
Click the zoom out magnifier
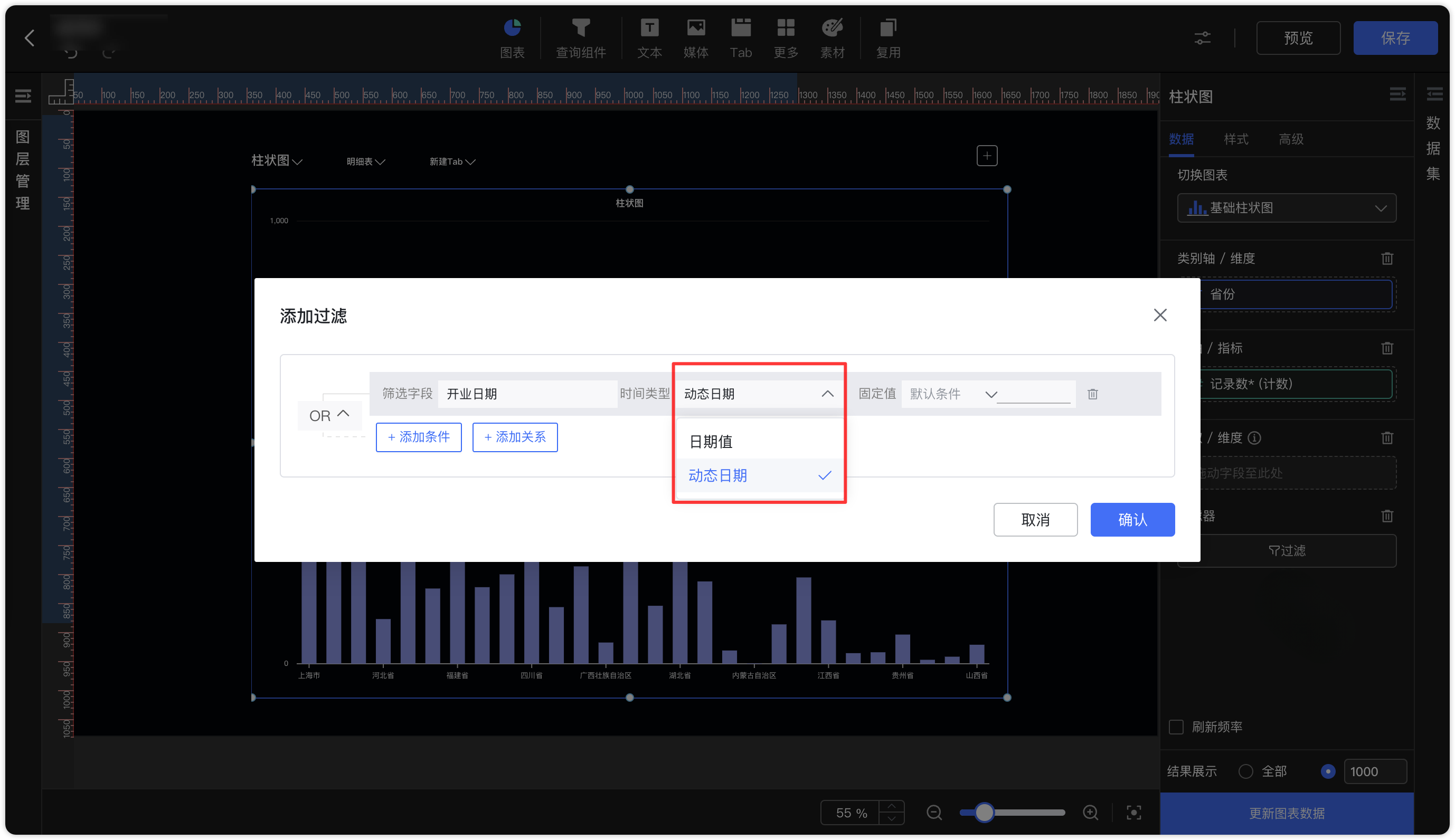[x=934, y=813]
